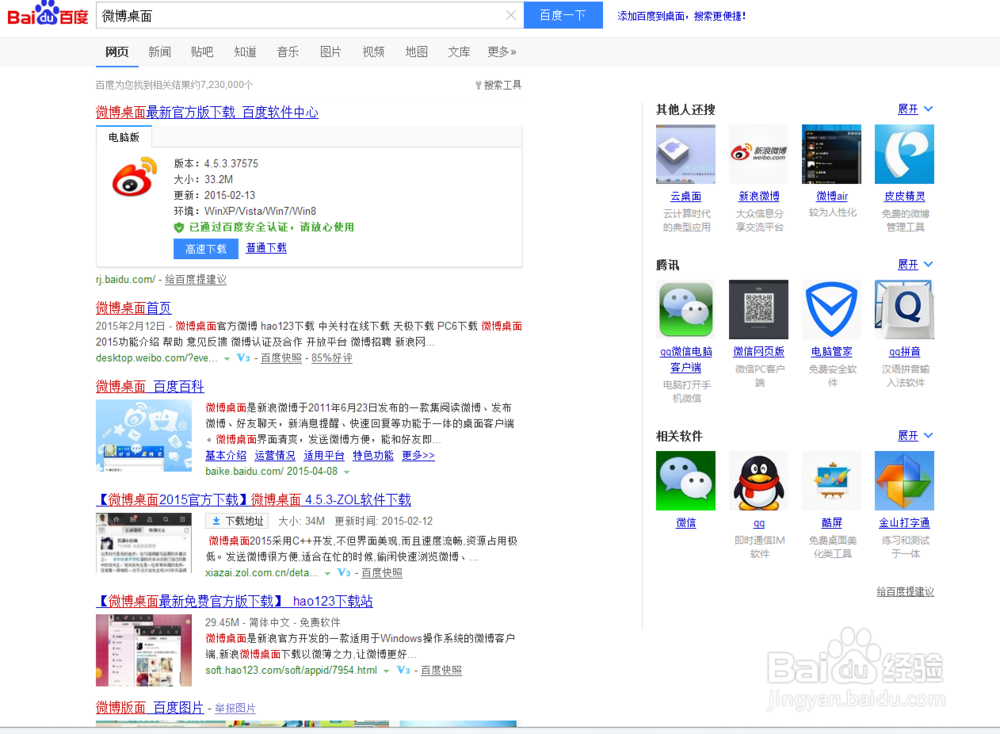
Task: Open the 微博桌面首页 result
Action: [x=133, y=308]
